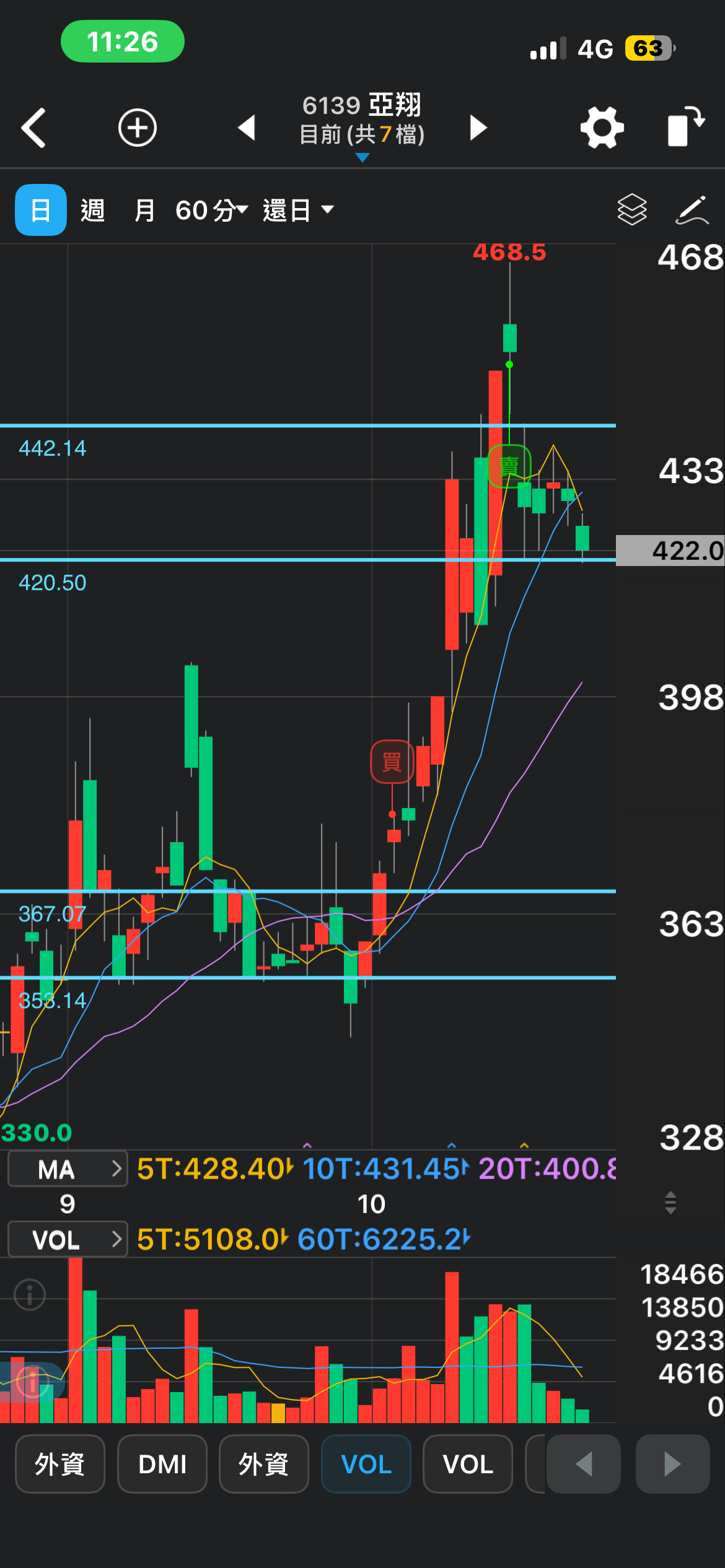This screenshot has height=1568, width=725.
Task: Tap the green 賣 sell marker
Action: click(x=509, y=466)
